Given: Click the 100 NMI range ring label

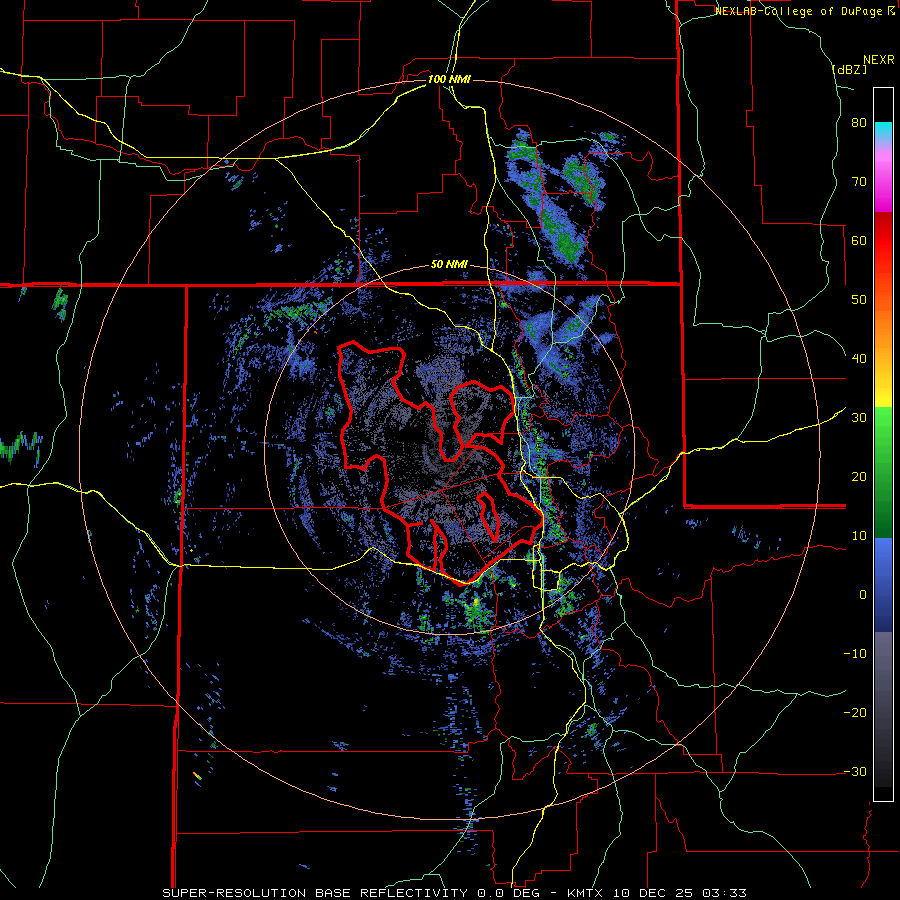Looking at the screenshot, I should tap(449, 79).
